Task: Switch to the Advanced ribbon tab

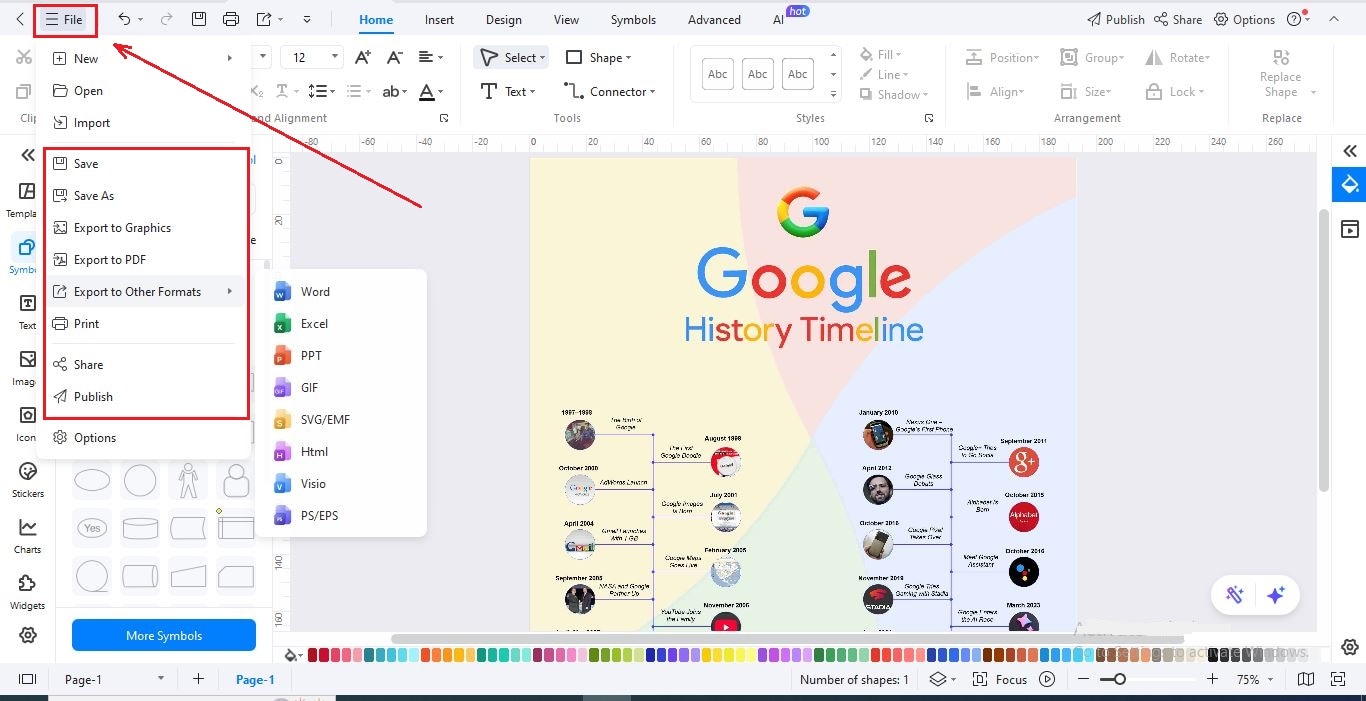Action: 714,19
